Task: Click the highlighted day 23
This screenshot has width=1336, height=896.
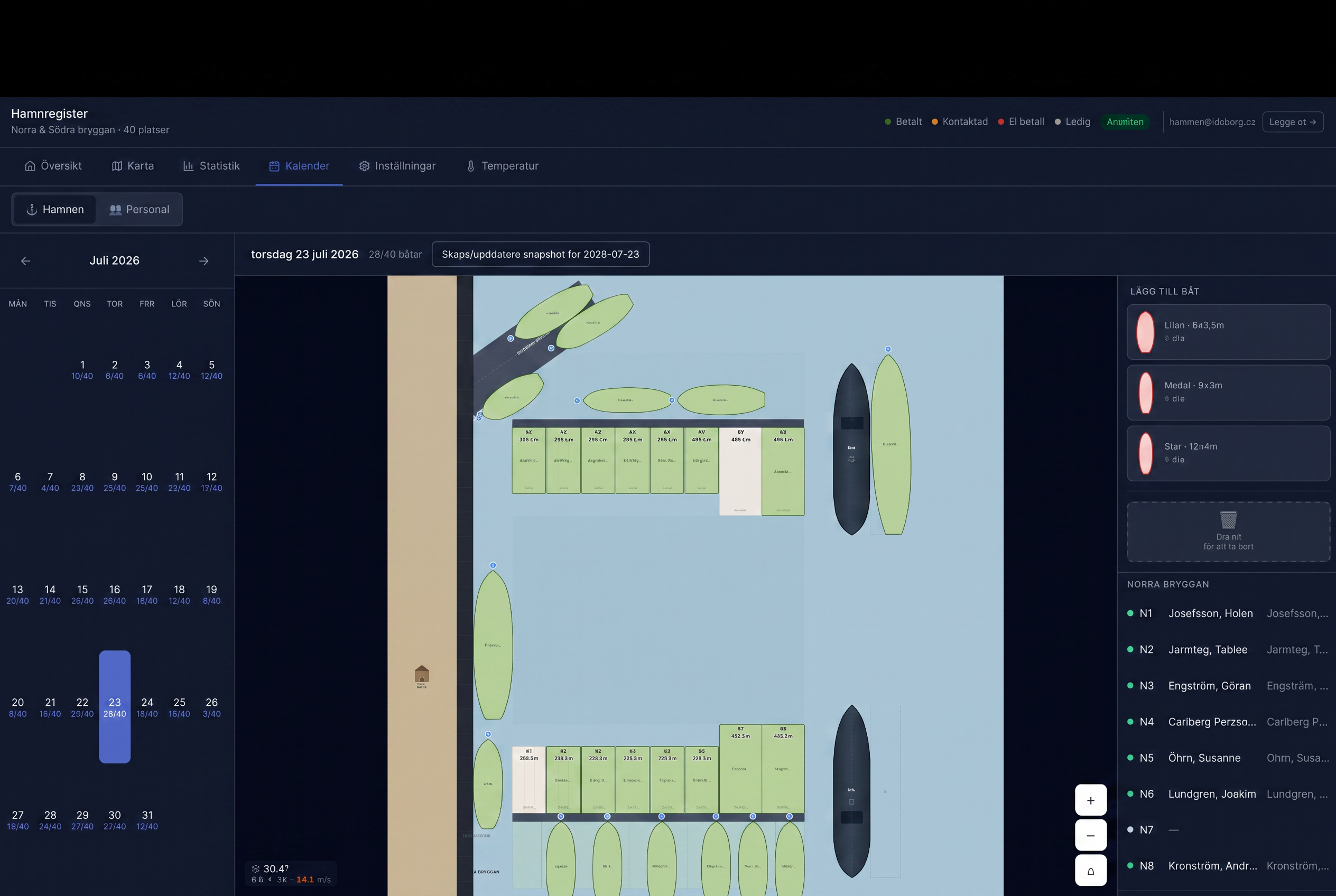Action: click(x=115, y=707)
